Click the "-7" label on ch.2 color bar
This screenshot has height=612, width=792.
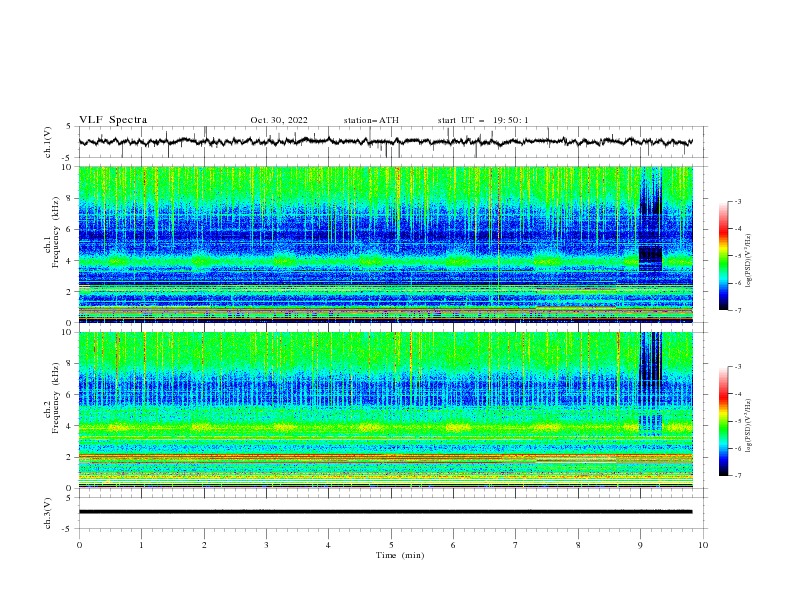[x=738, y=476]
